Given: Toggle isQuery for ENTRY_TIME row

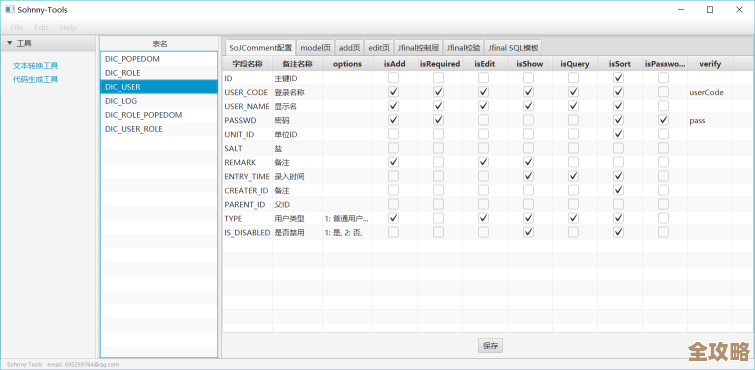Looking at the screenshot, I should (x=573, y=176).
